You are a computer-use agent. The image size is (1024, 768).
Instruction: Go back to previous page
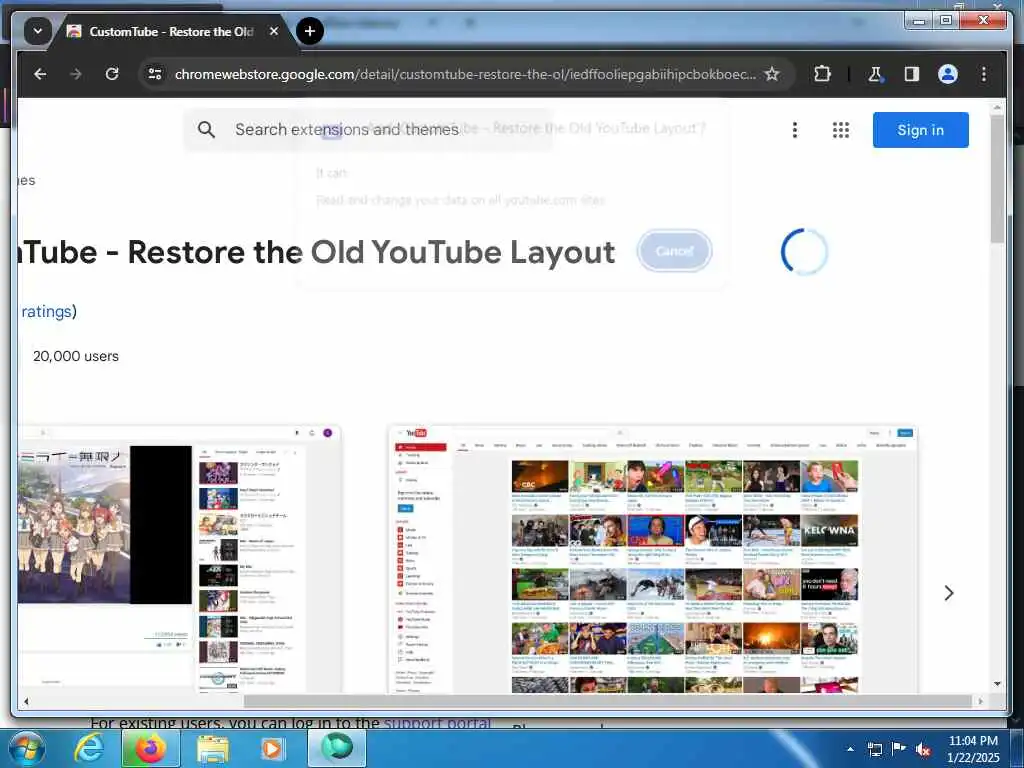click(x=40, y=74)
